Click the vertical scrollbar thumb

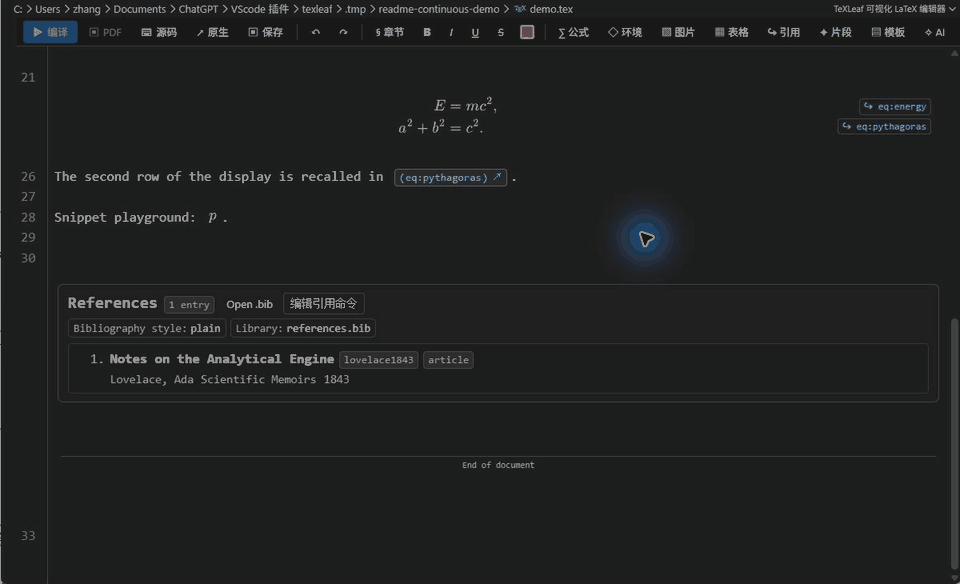coord(954,444)
